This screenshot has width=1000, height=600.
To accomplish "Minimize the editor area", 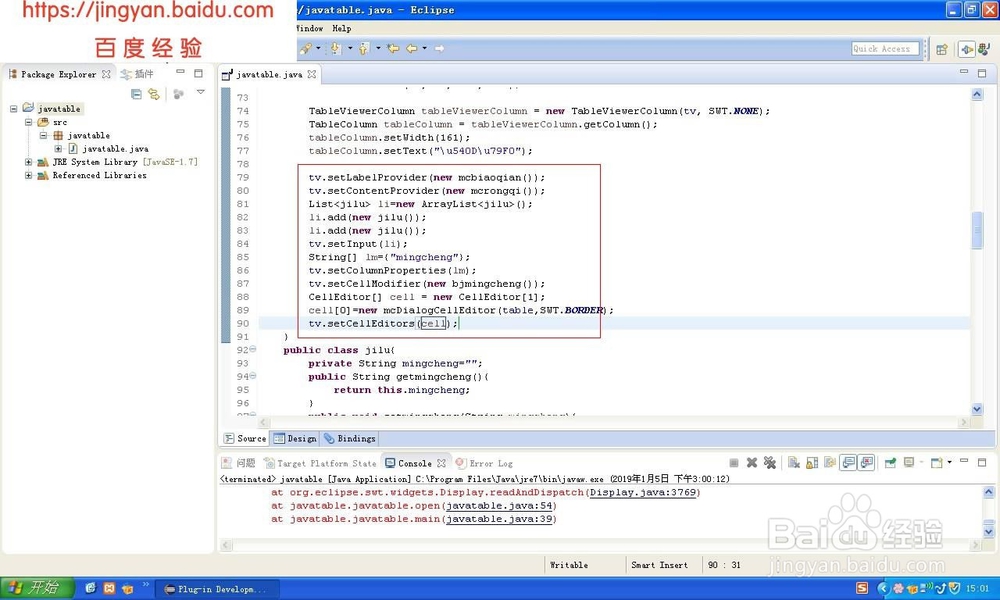I will (x=964, y=72).
